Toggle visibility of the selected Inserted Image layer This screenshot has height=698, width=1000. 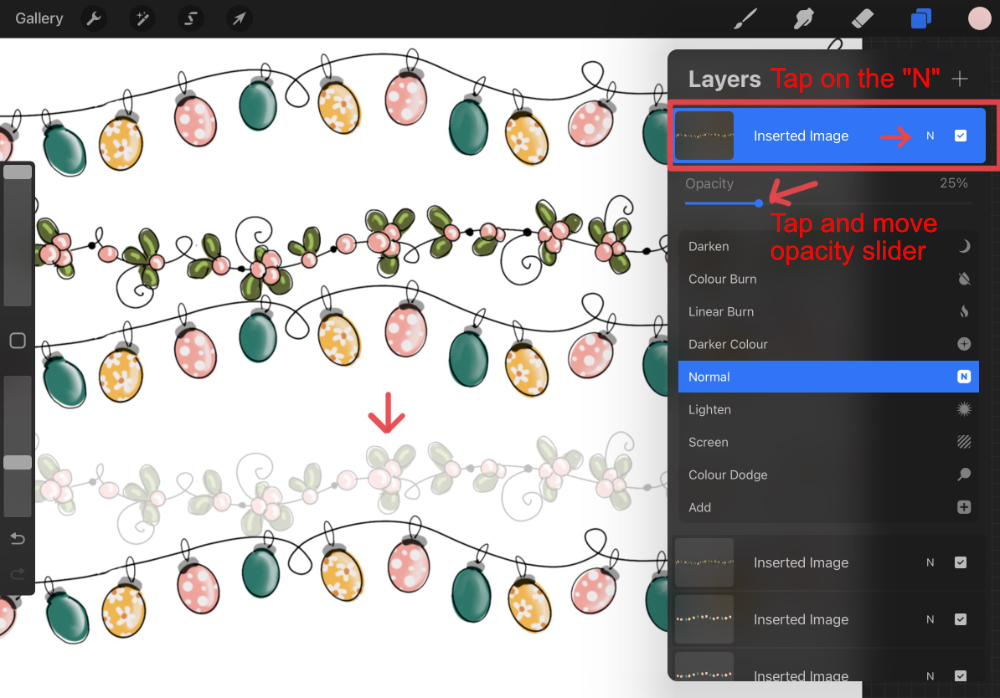click(x=964, y=134)
